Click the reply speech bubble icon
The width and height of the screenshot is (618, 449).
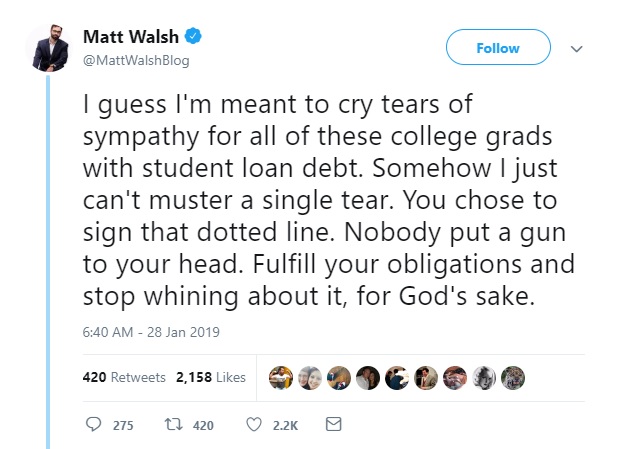point(94,425)
